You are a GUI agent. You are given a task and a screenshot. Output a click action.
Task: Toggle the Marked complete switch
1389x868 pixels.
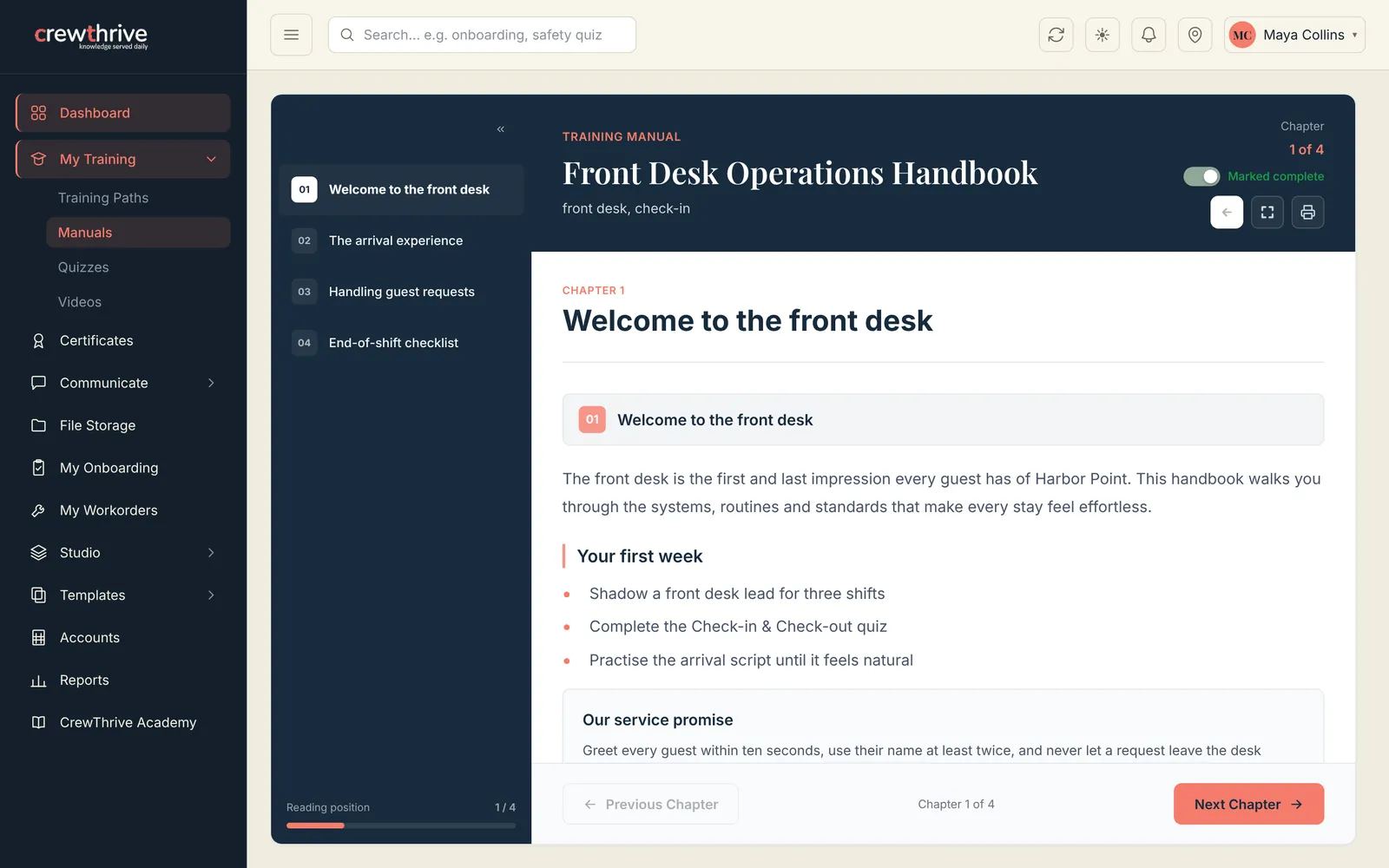[1201, 176]
